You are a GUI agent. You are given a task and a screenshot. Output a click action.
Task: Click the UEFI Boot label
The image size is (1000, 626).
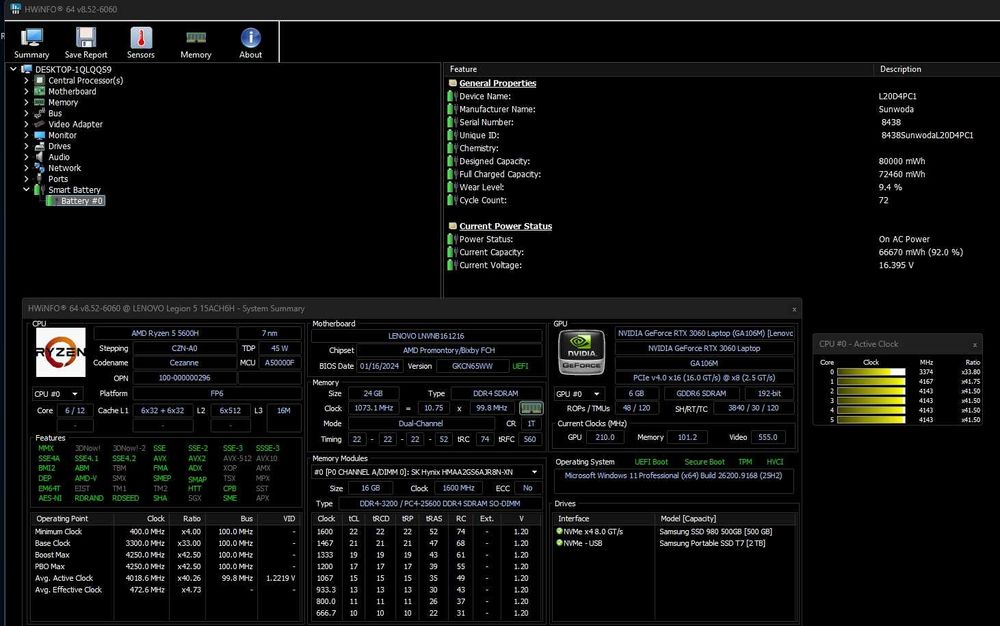pos(651,462)
